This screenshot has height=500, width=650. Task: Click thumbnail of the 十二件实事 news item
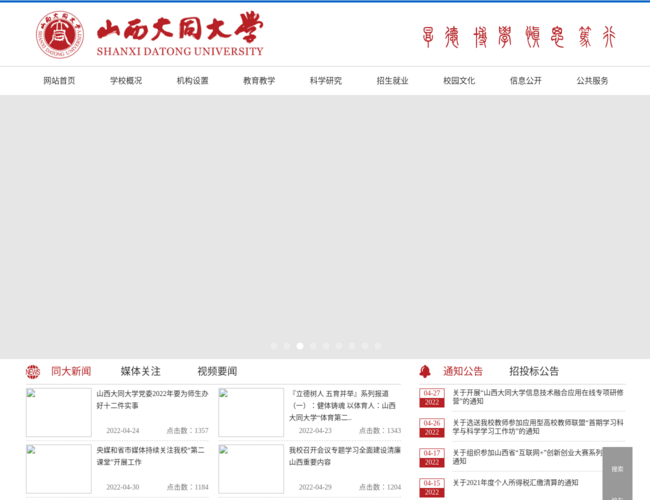(x=59, y=413)
